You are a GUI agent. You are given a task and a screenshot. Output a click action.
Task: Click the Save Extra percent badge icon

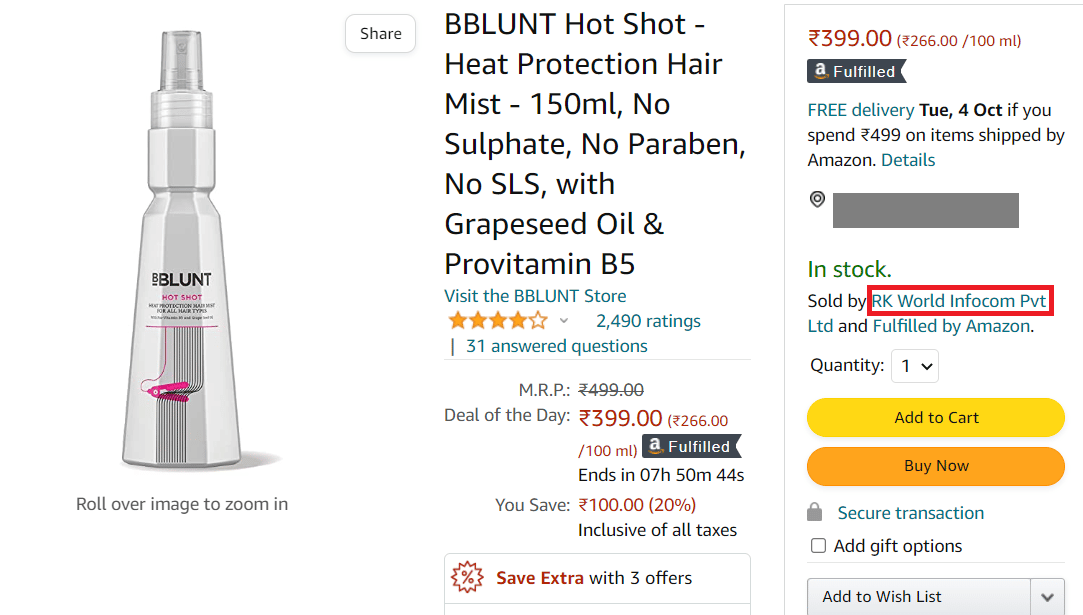coord(468,578)
